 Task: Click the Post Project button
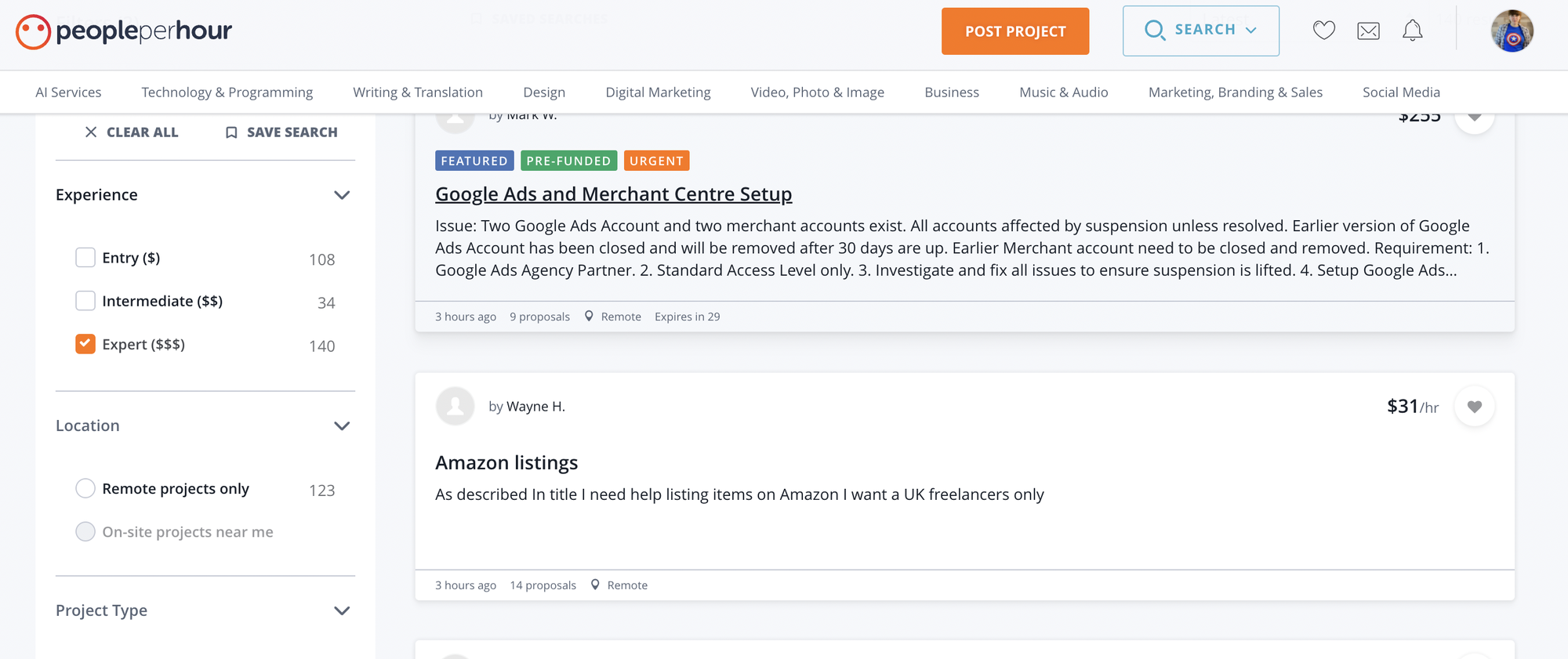[1014, 31]
